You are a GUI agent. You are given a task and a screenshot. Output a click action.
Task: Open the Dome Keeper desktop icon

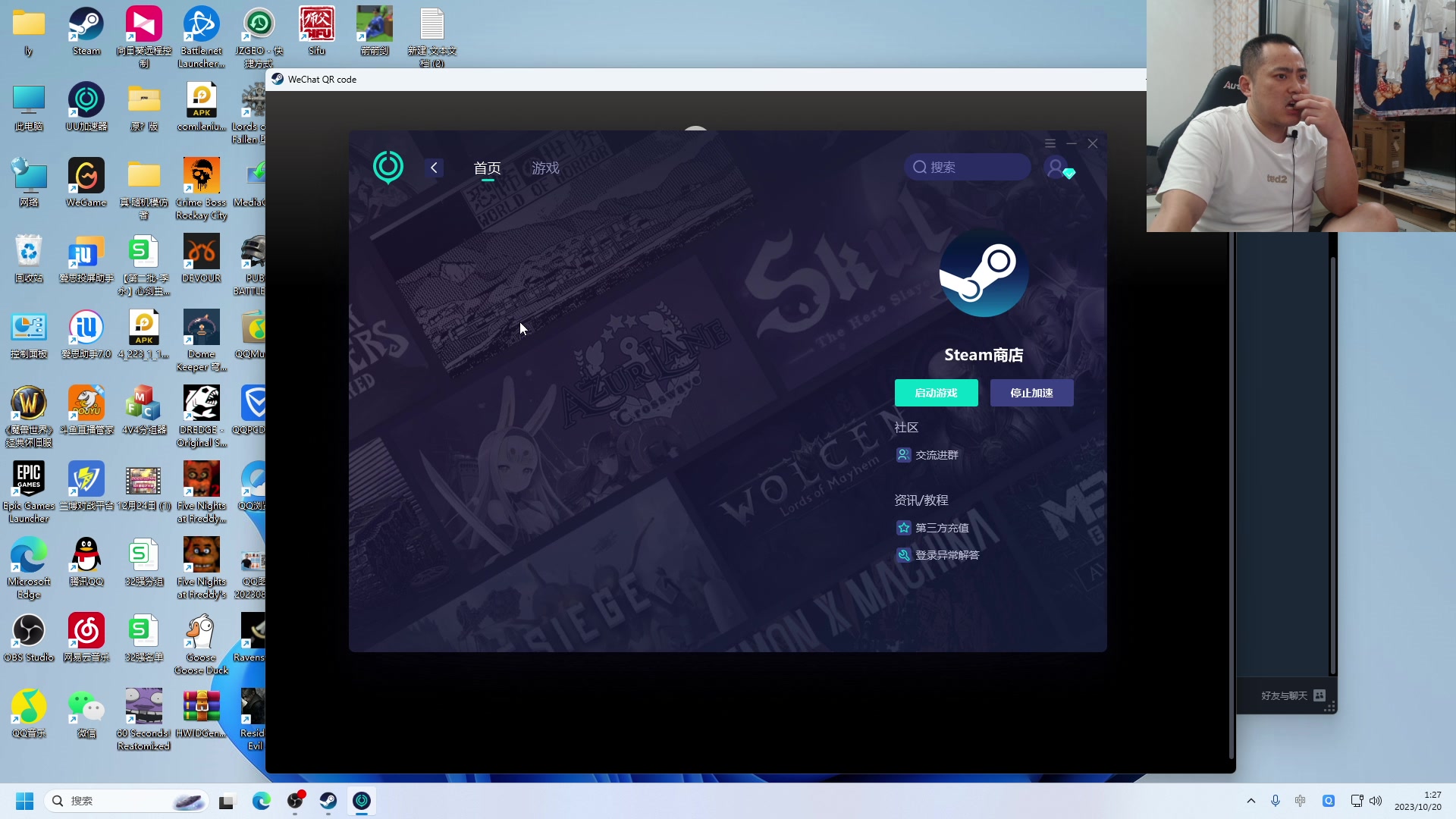[201, 340]
